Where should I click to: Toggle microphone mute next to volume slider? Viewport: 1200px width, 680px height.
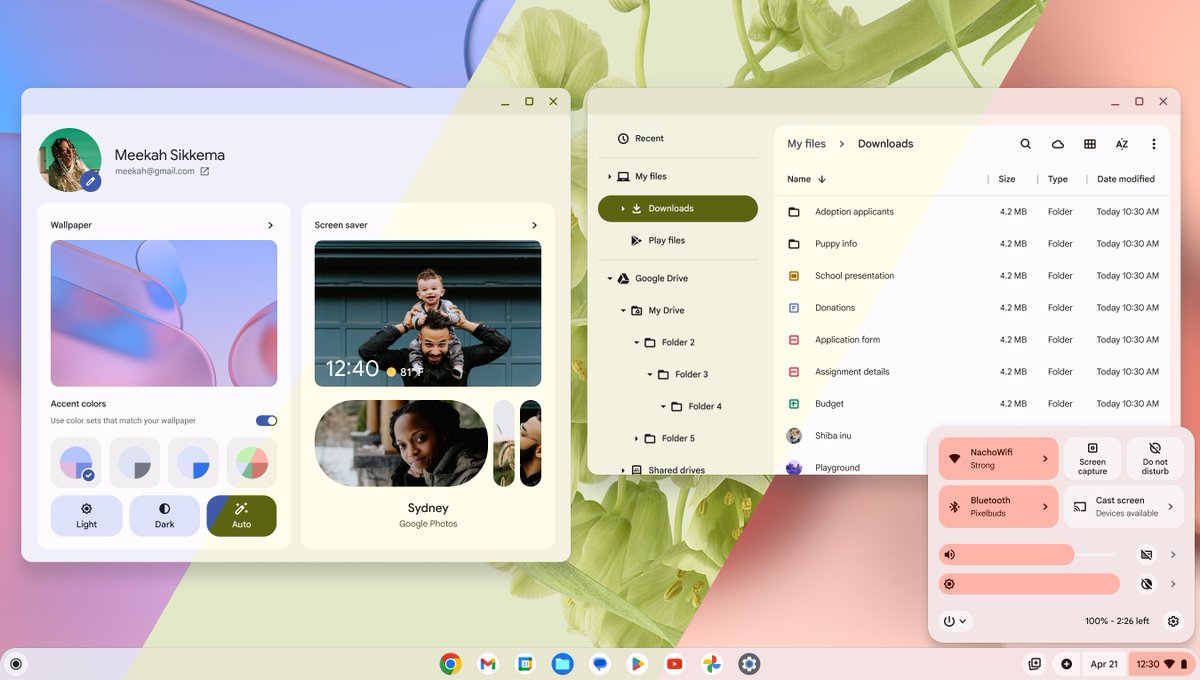point(1145,554)
